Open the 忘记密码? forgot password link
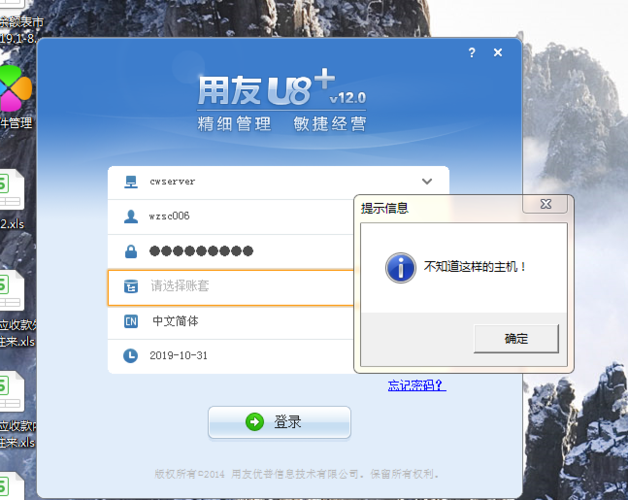The width and height of the screenshot is (628, 500). [417, 385]
